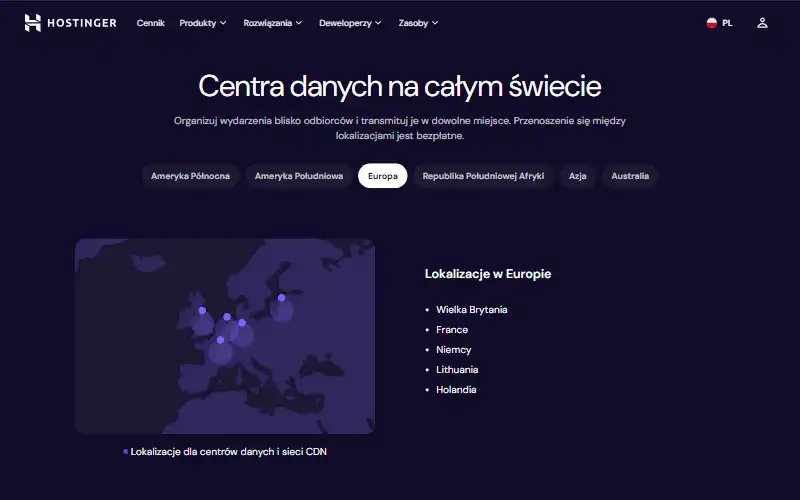Click the Polish flag icon

pyautogui.click(x=712, y=23)
